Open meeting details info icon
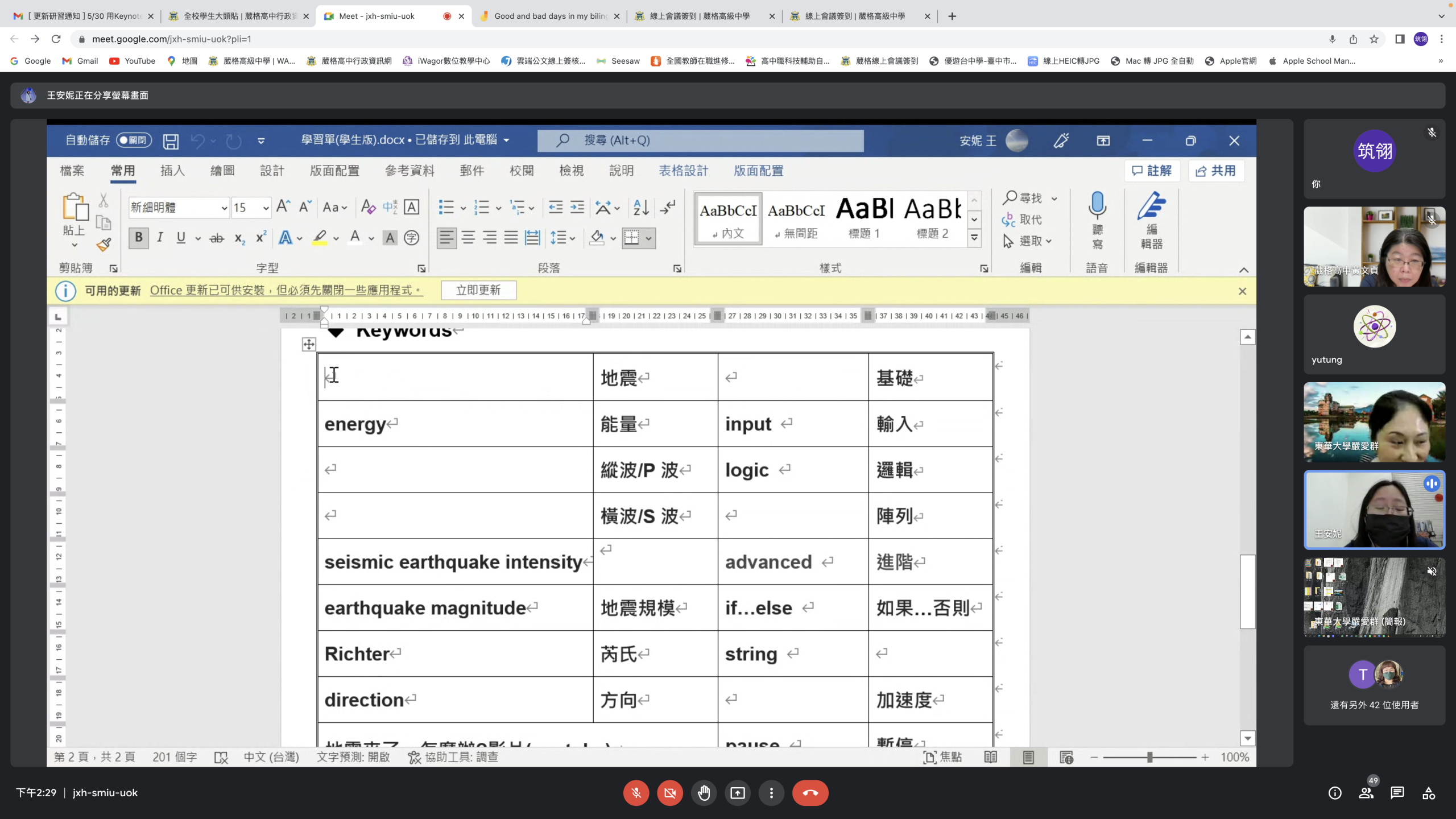This screenshot has width=1456, height=819. pyautogui.click(x=1334, y=793)
